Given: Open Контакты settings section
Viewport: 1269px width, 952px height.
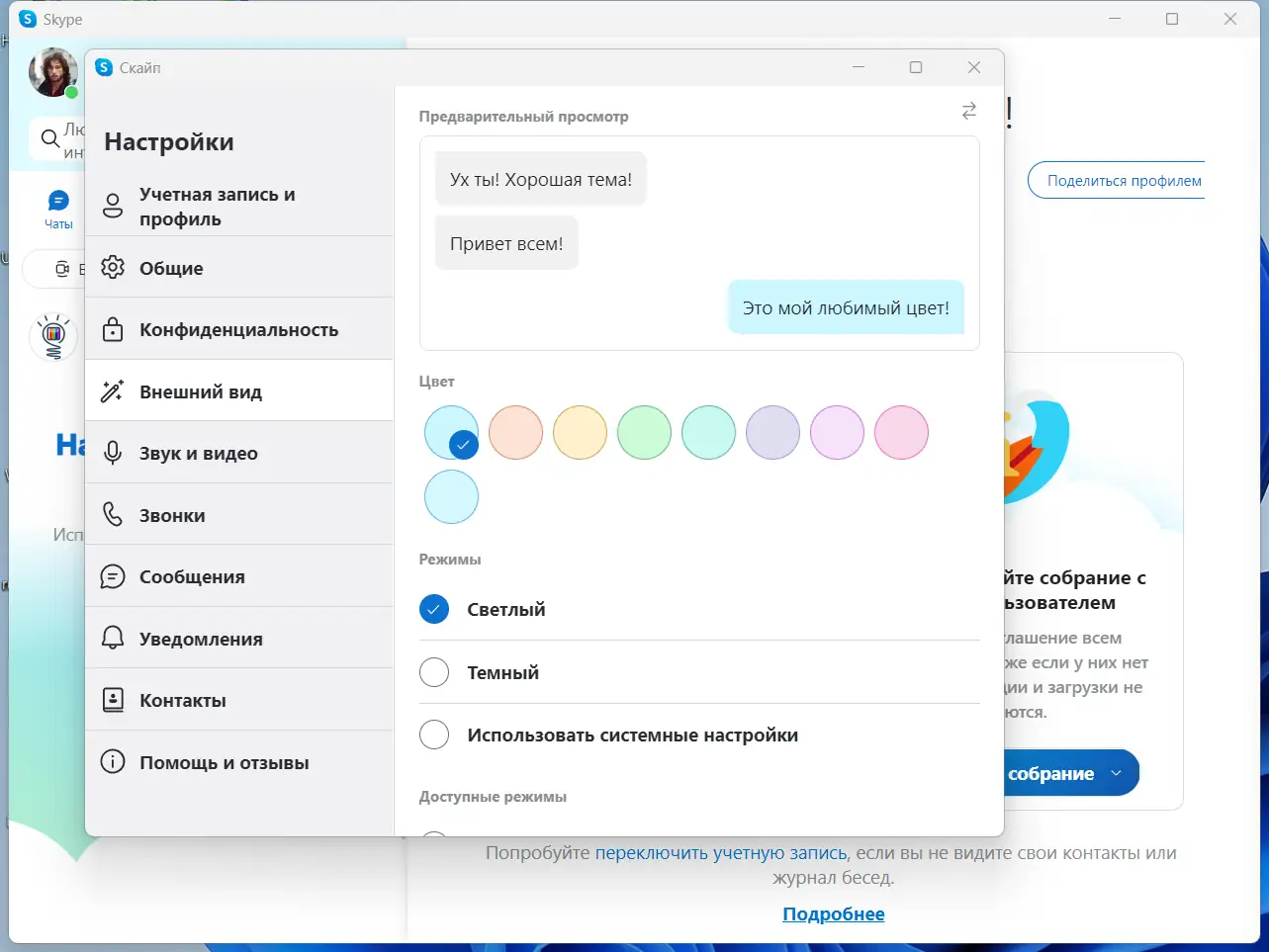Looking at the screenshot, I should (239, 700).
